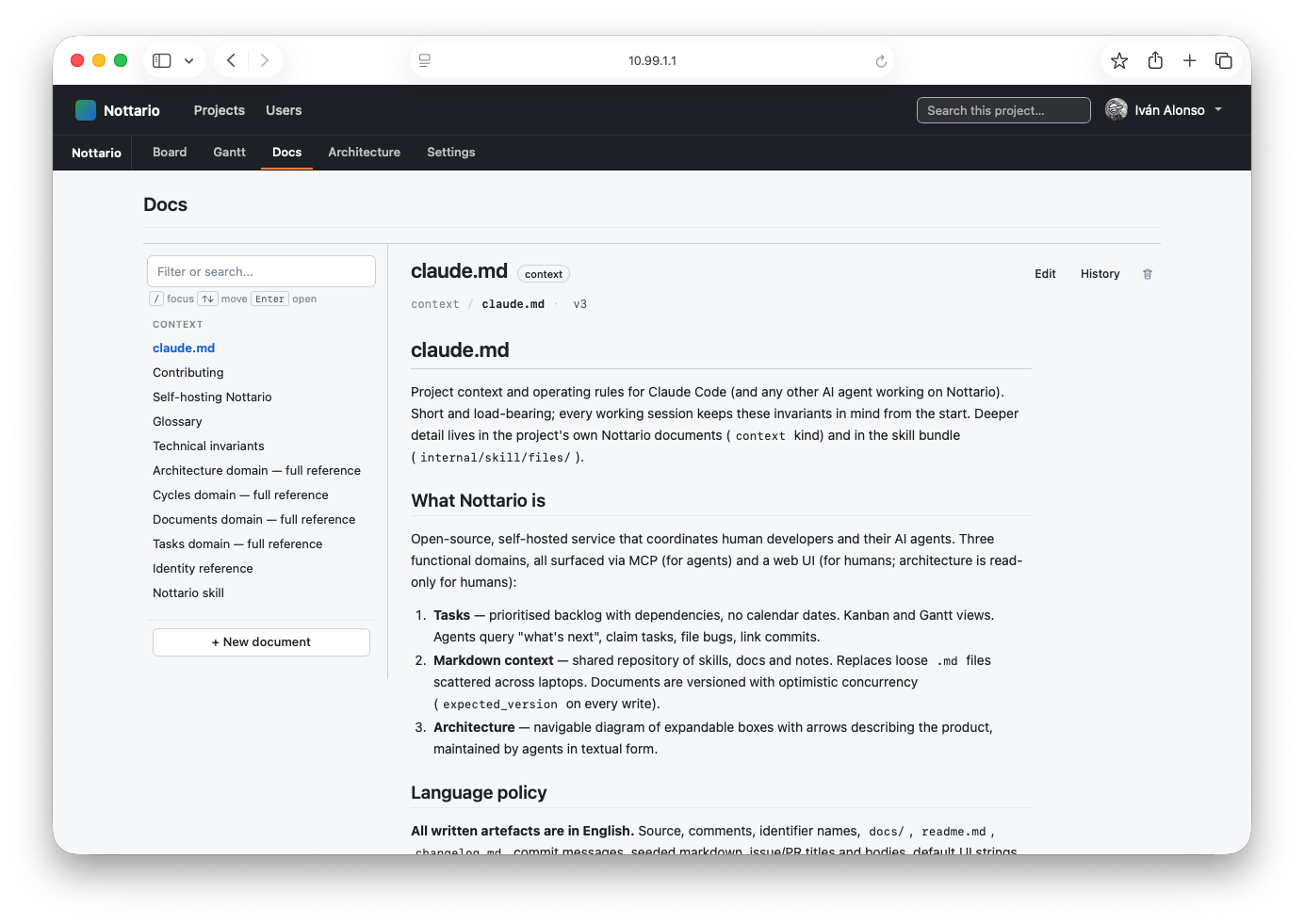This screenshot has width=1304, height=924.
Task: Click the context breadcrumb link
Action: coord(435,304)
